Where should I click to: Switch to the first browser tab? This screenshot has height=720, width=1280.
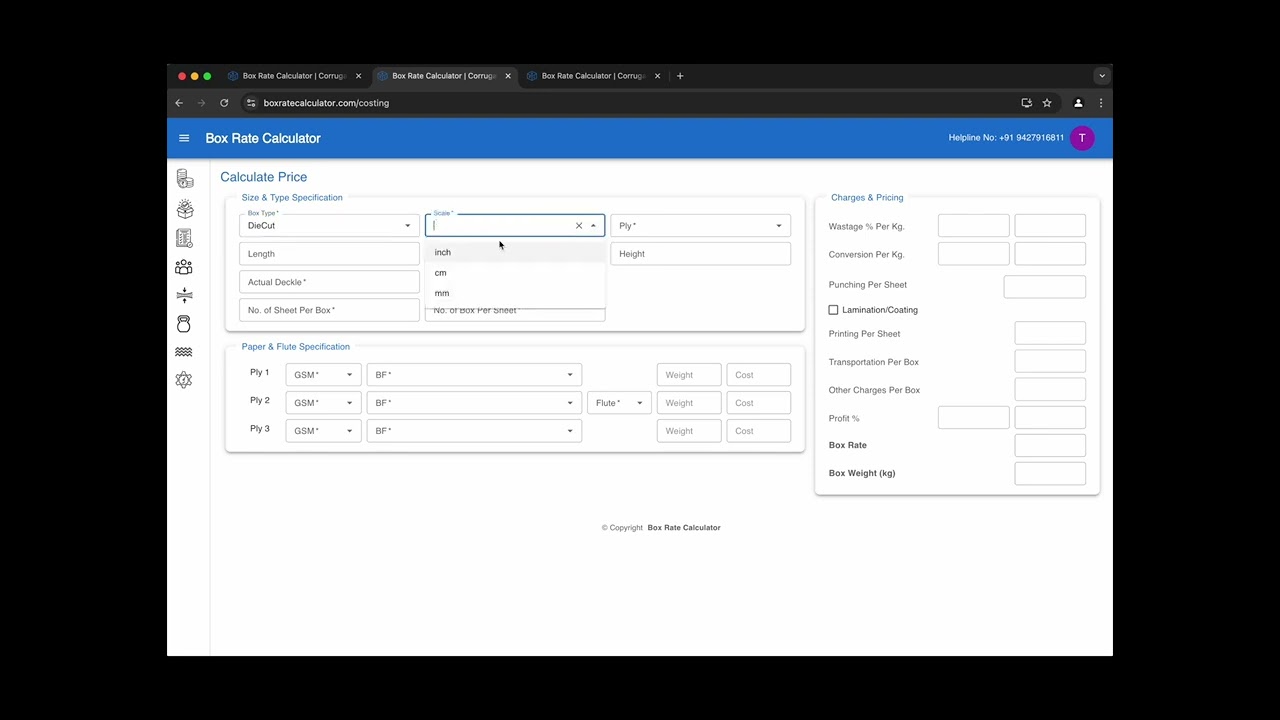click(x=294, y=76)
